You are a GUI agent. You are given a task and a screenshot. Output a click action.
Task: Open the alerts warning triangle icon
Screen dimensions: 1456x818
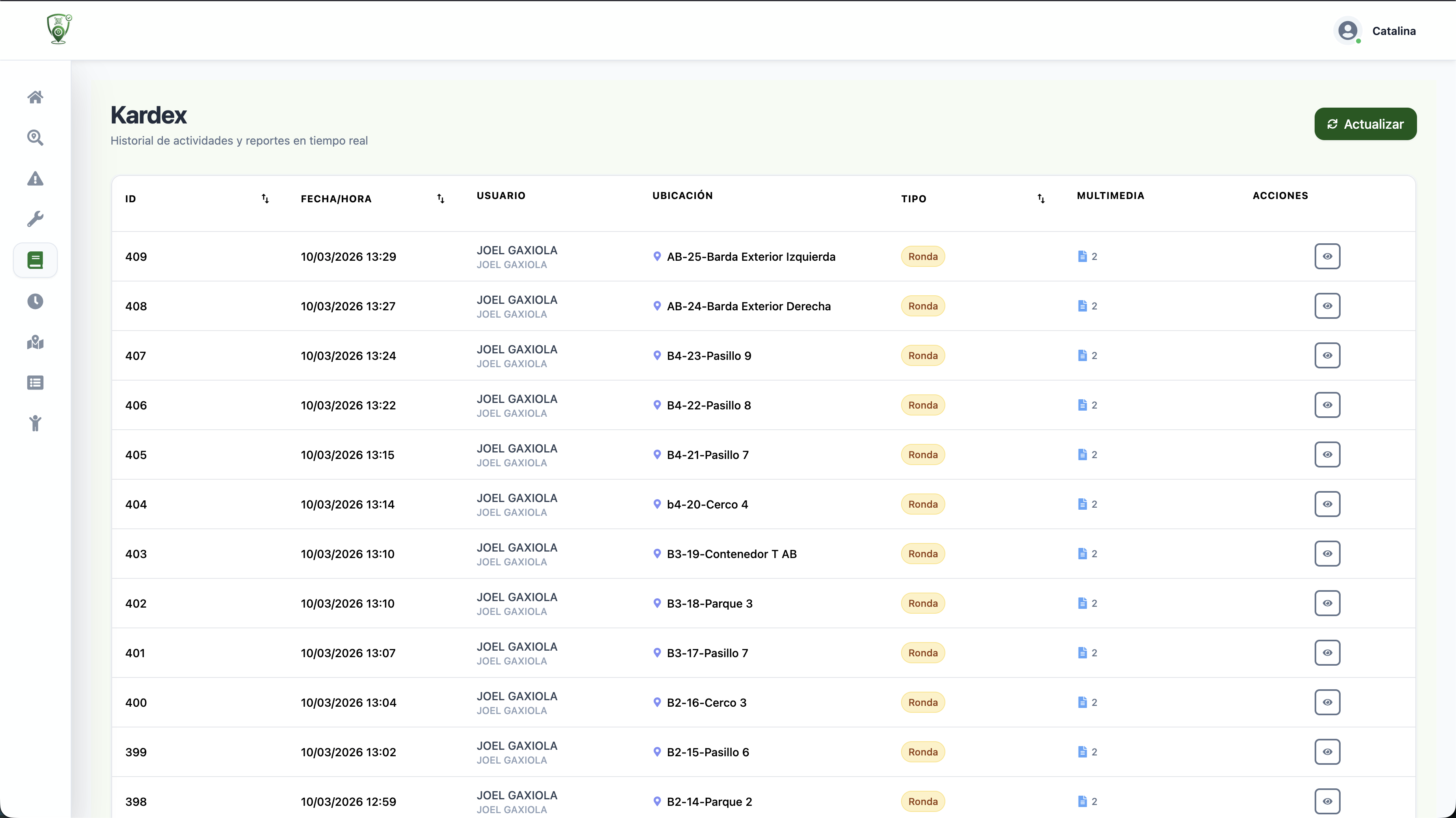click(x=35, y=179)
